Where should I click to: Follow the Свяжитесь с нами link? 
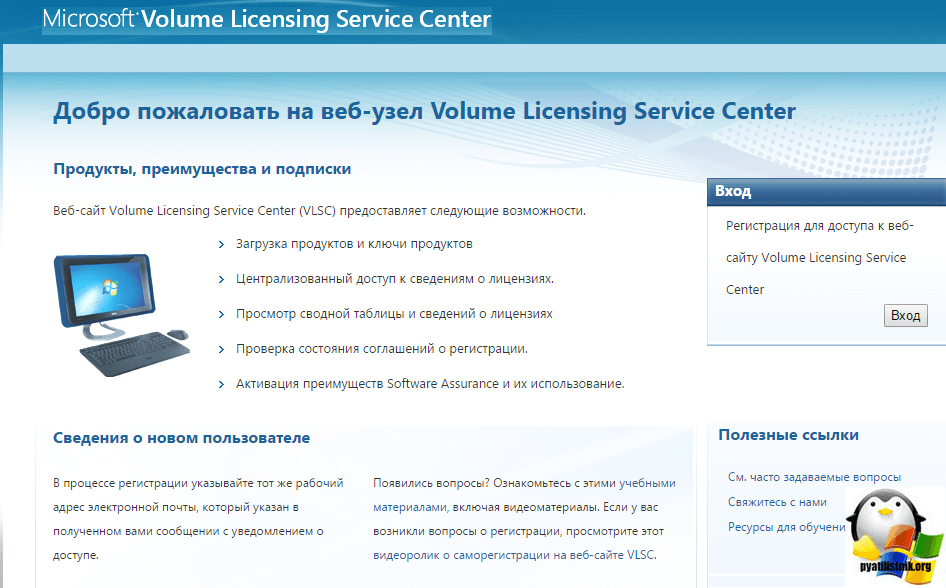tap(777, 502)
